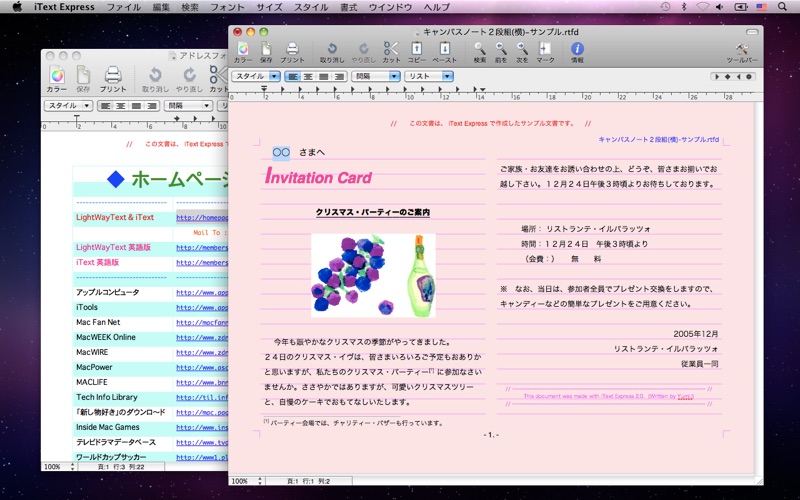Click link in Mac Fan Net row
Screen dimensions: 800x500
tap(202, 322)
